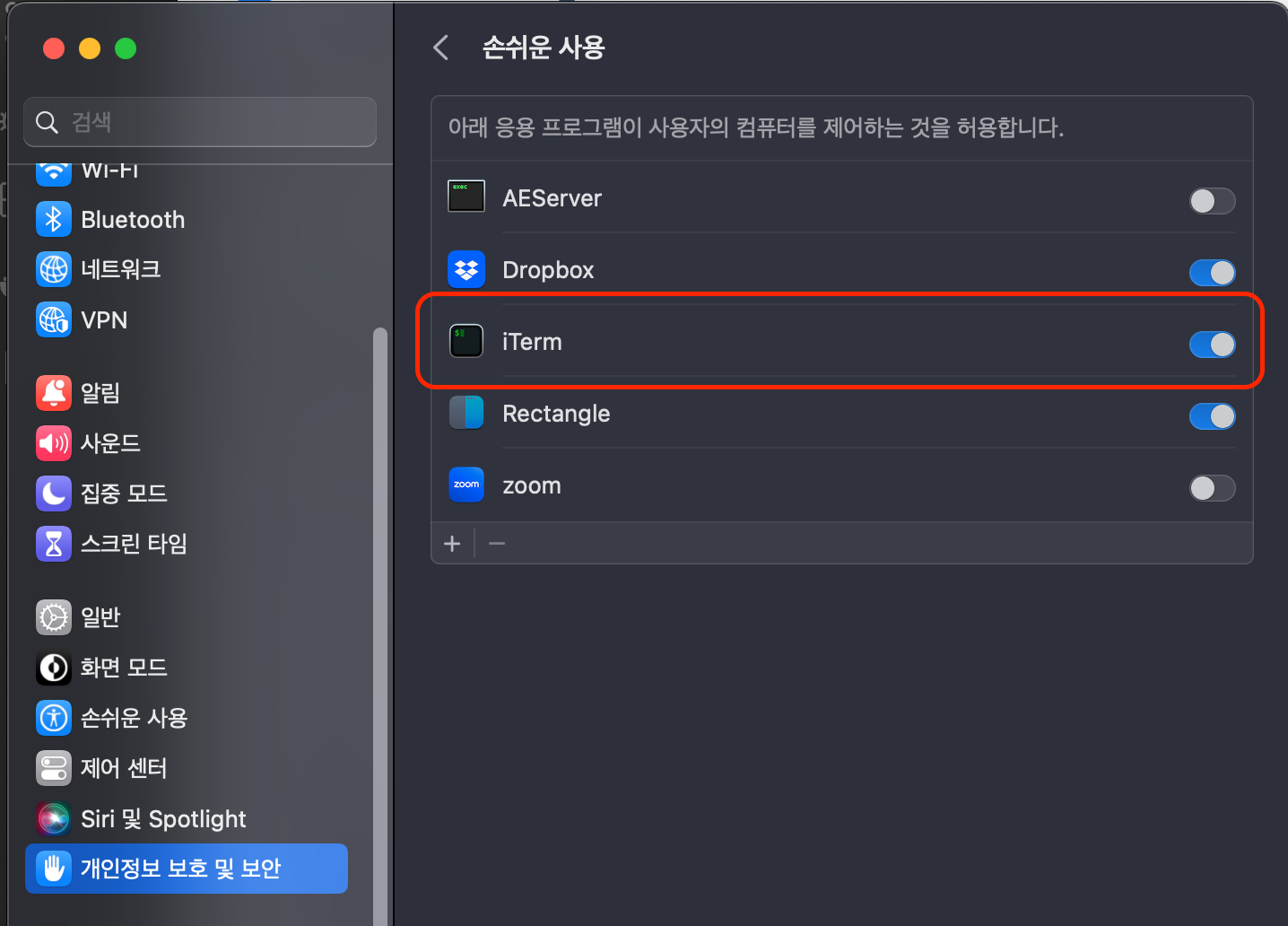Screen dimensions: 1288x926
Task: Click the 제어 센터 switches icon
Action: 54,768
